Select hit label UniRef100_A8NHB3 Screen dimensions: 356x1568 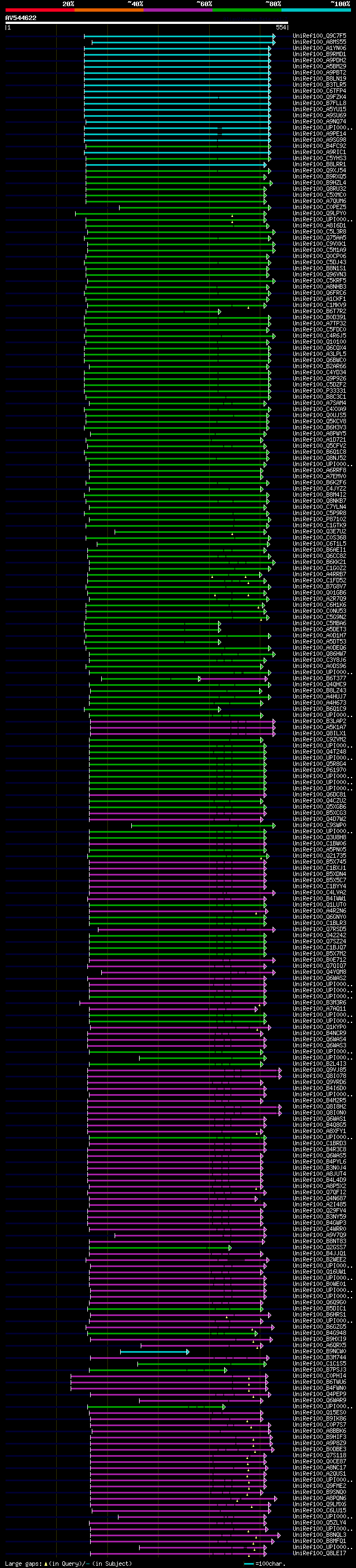(x=319, y=286)
